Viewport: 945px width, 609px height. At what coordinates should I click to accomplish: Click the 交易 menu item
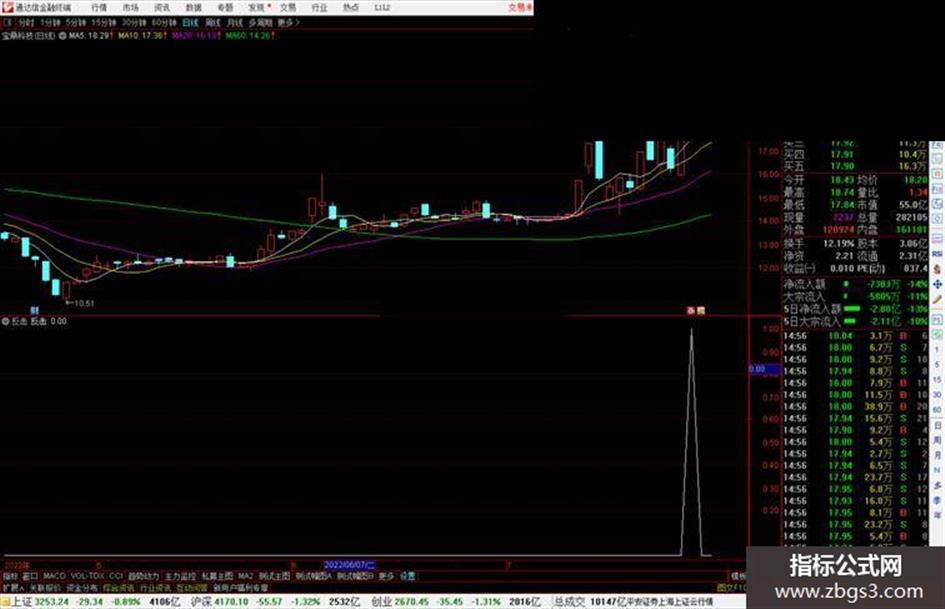click(288, 7)
